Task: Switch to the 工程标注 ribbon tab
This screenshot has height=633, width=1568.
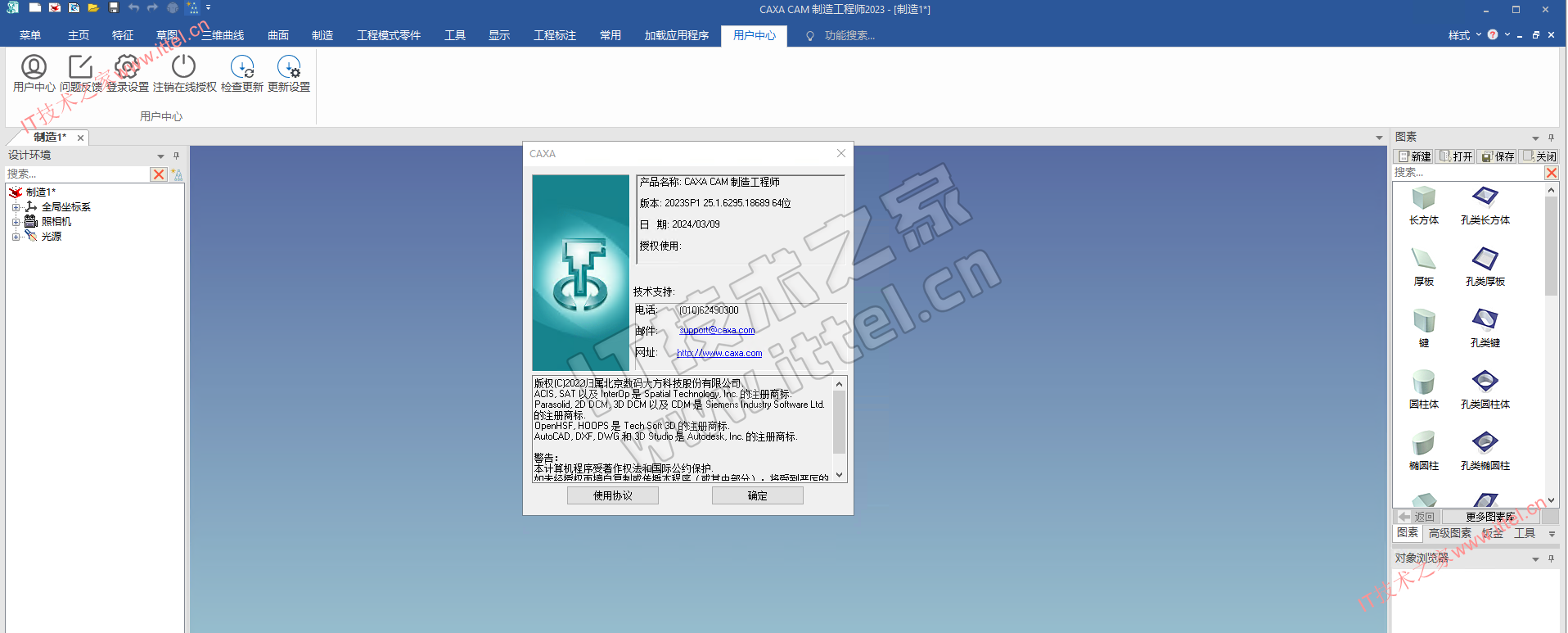Action: pyautogui.click(x=555, y=35)
